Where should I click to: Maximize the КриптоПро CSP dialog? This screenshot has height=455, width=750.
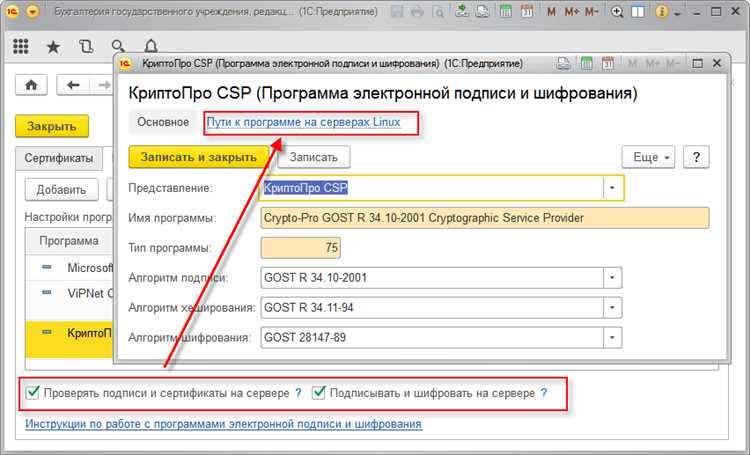697,63
